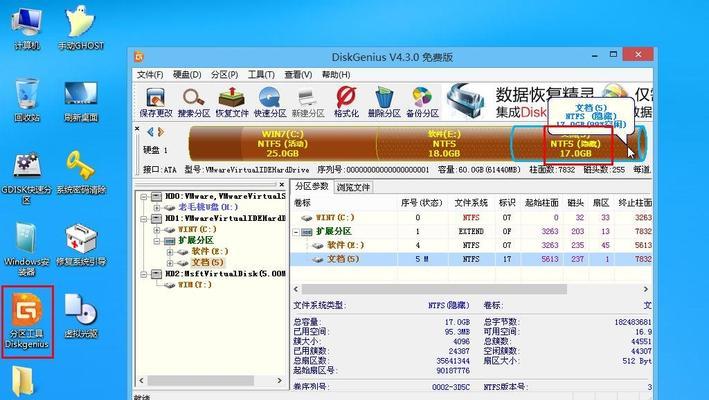Go to next disk with right arrow
709x400 pixels.
click(161, 132)
